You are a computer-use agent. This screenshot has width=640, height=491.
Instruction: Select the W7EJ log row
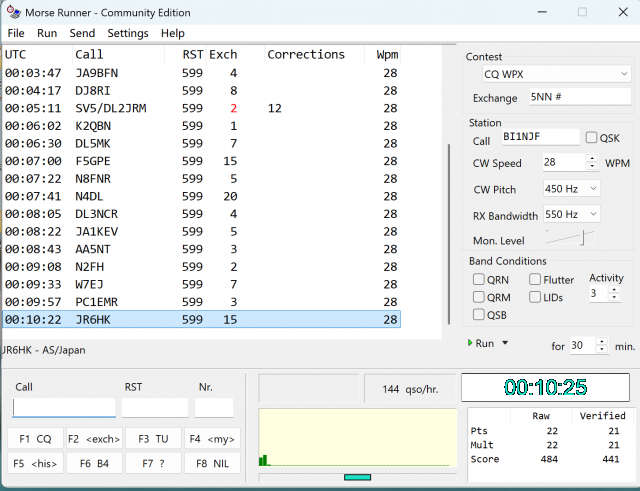tap(202, 284)
